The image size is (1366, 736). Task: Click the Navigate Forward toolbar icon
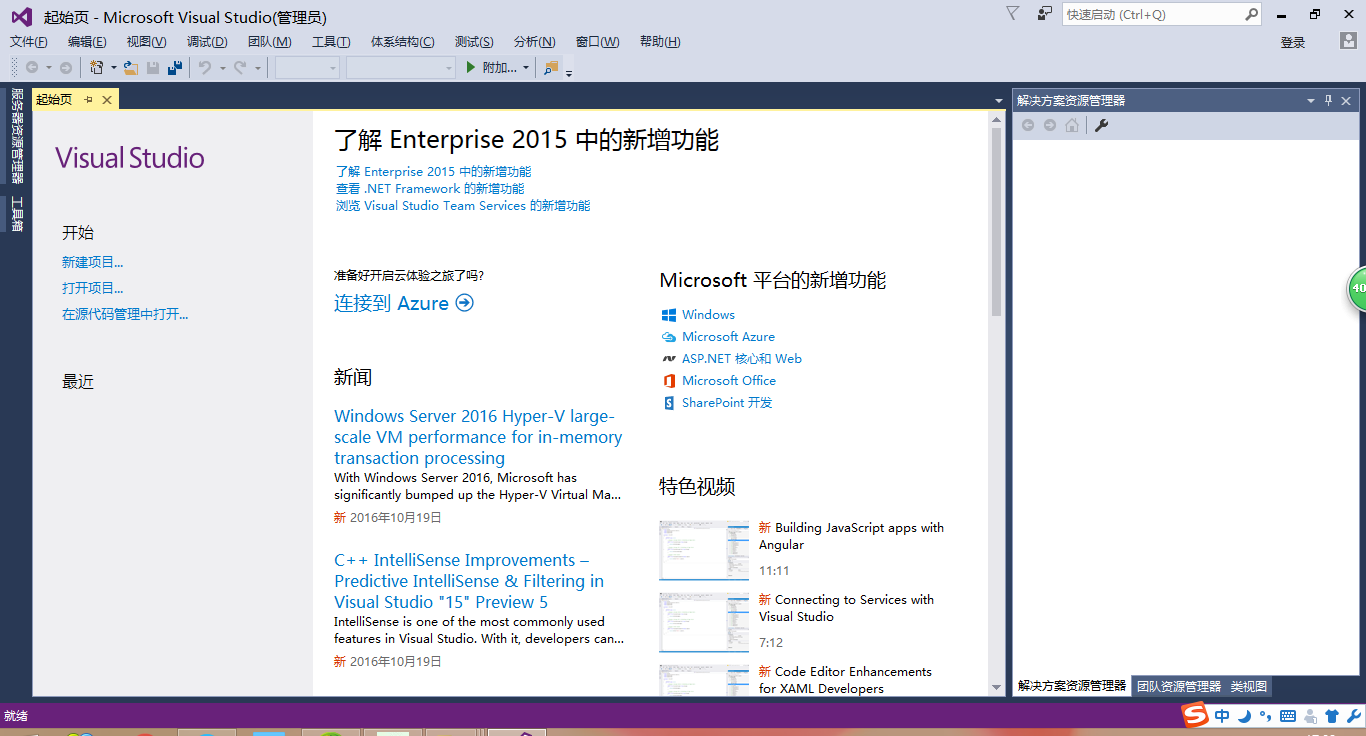pyautogui.click(x=66, y=67)
